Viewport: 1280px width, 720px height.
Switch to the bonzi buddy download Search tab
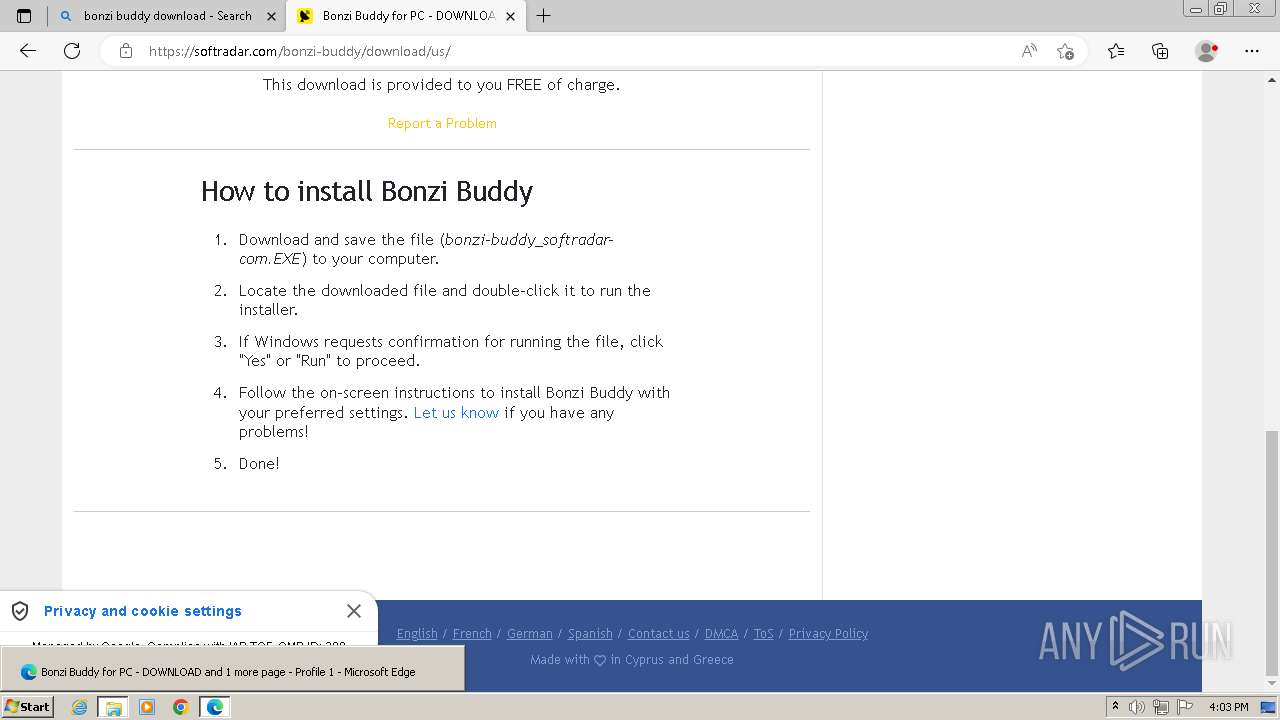166,16
